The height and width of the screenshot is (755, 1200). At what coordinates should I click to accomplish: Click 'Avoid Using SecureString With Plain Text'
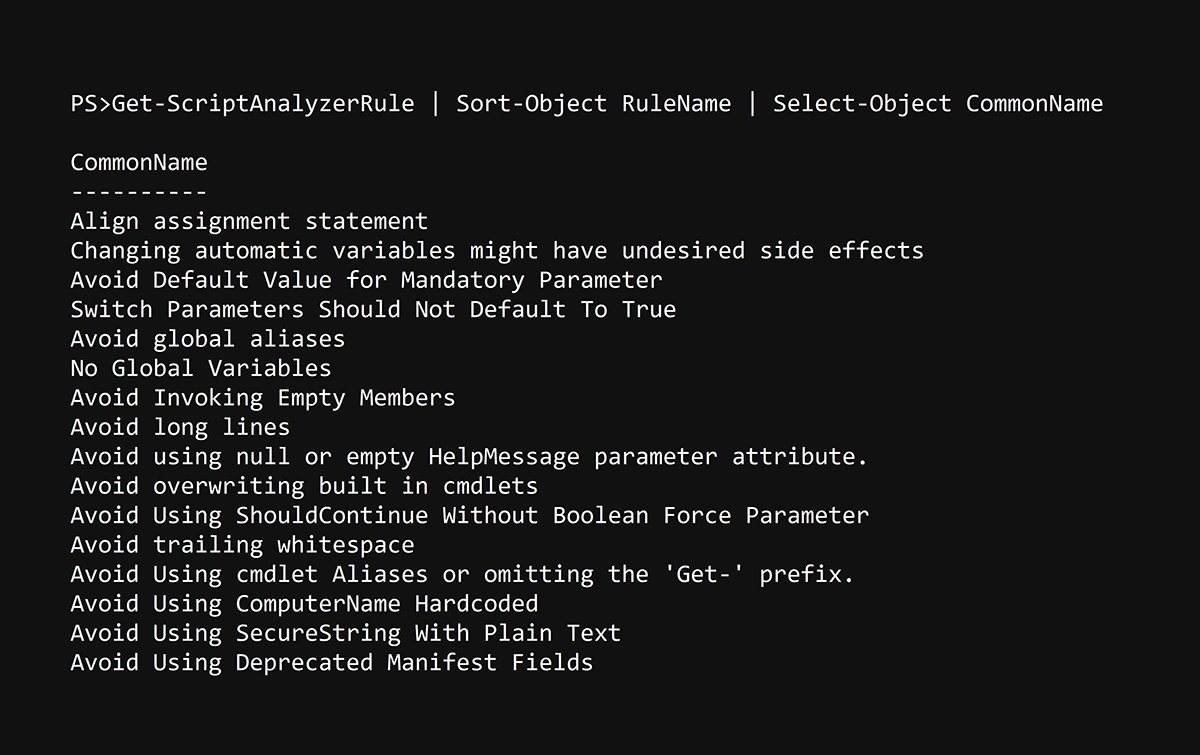(x=345, y=633)
